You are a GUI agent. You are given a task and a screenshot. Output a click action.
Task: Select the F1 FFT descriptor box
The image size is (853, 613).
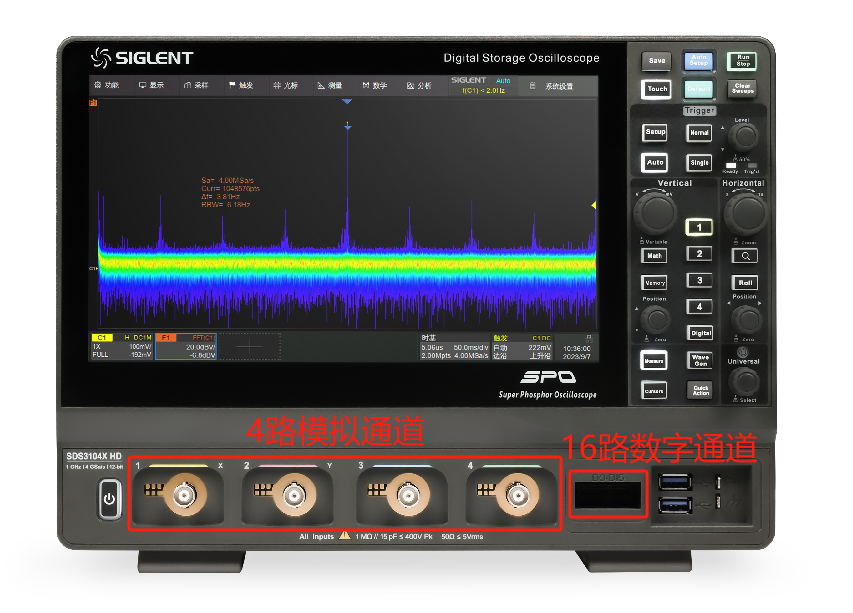pyautogui.click(x=186, y=346)
